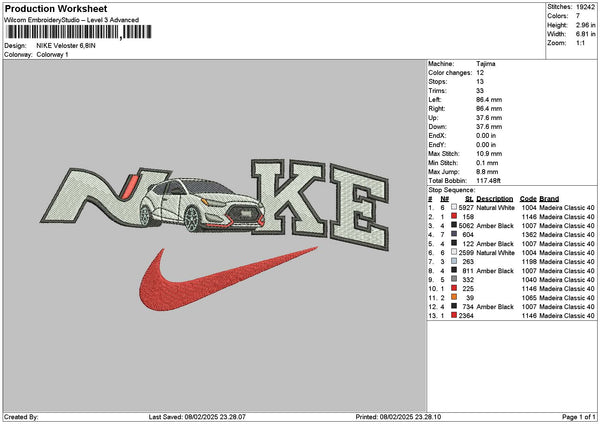The width and height of the screenshot is (600, 424).
Task: Select the orange swatch in stop row 11
Action: pos(454,298)
